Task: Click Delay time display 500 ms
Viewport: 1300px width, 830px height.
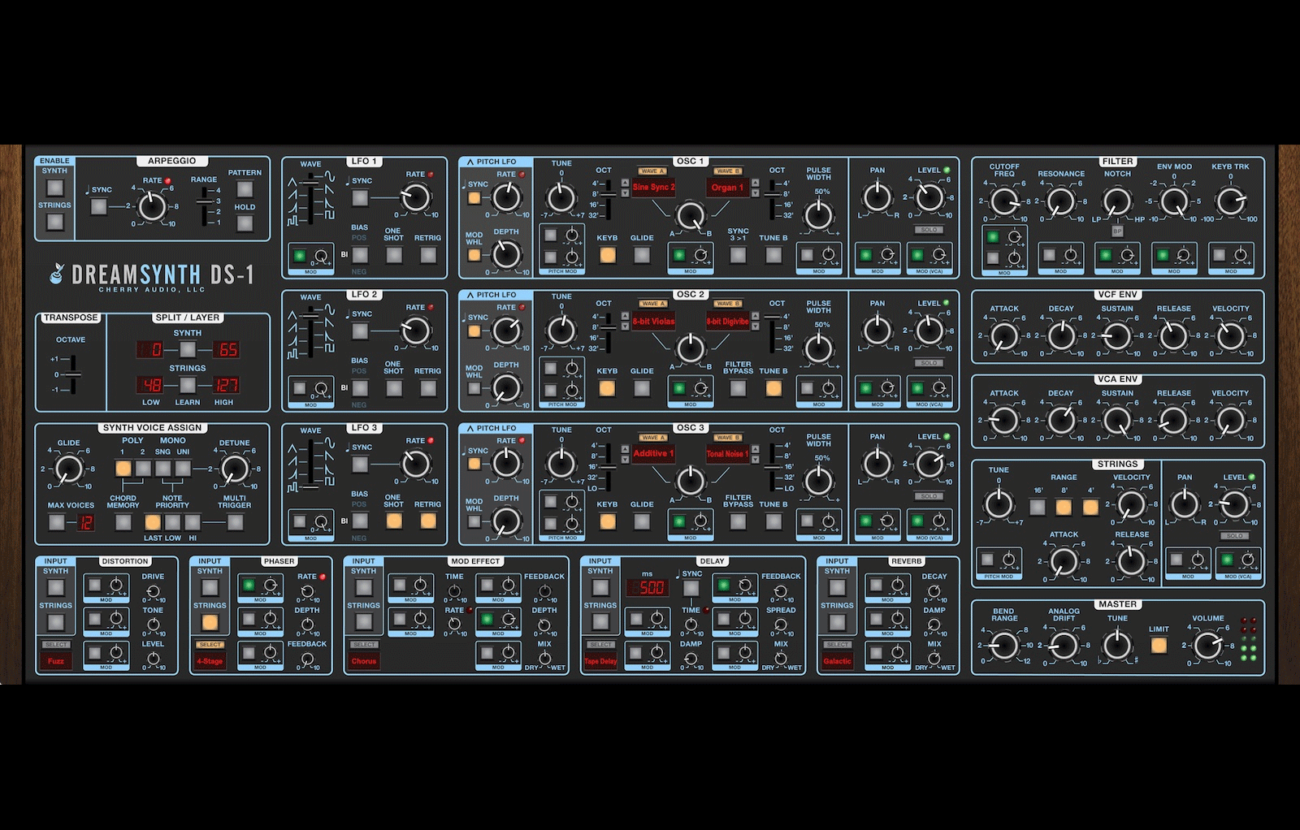Action: 649,587
